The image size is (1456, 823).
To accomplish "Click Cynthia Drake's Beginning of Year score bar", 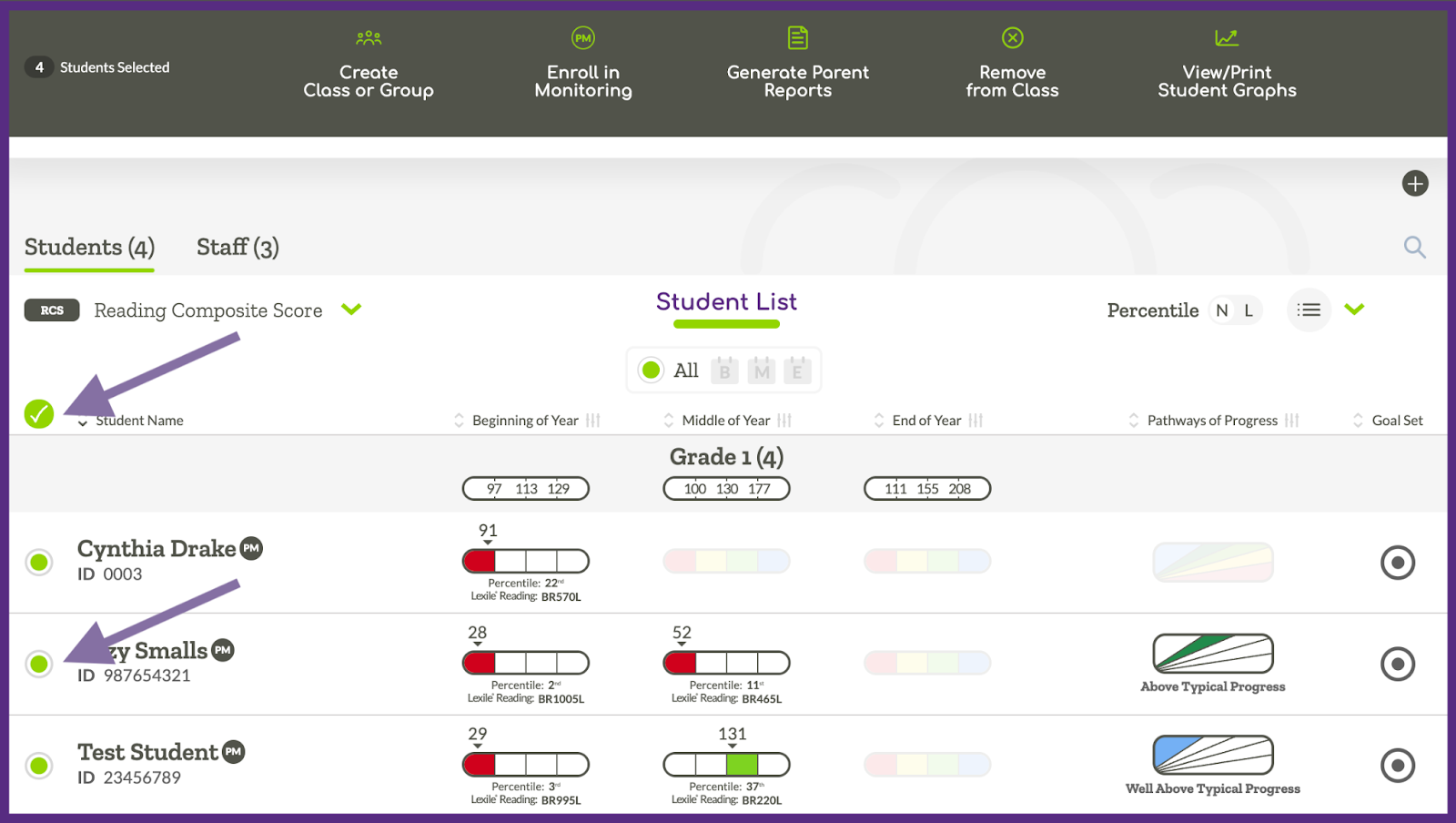I will click(525, 561).
